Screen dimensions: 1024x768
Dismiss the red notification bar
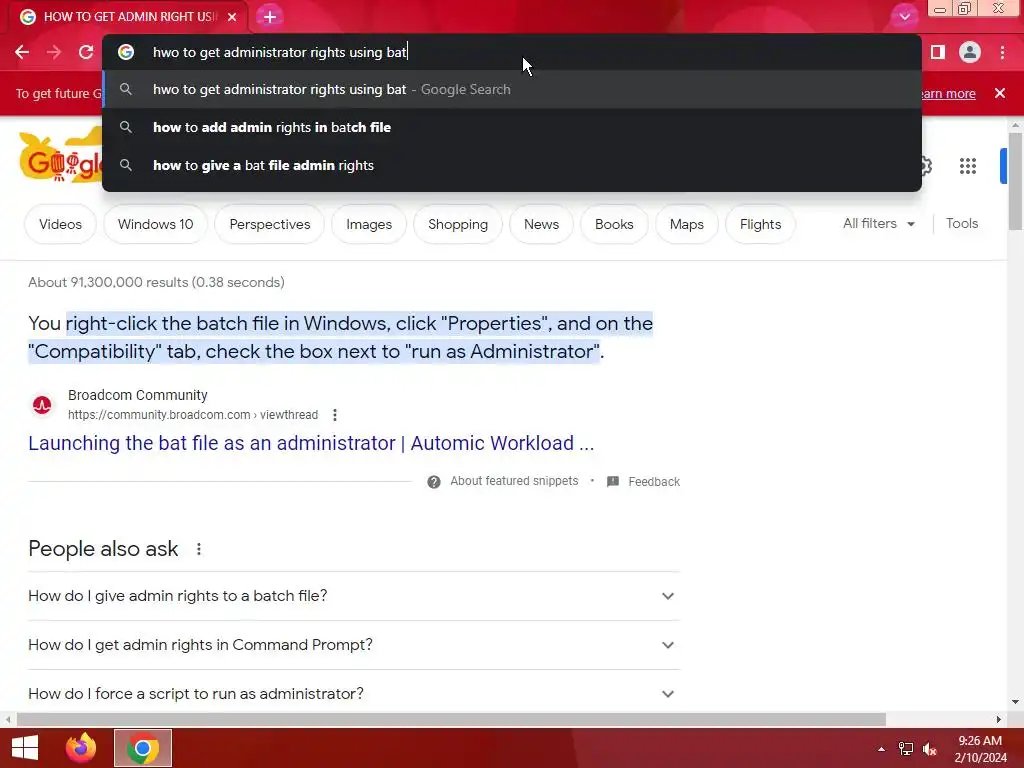click(x=999, y=93)
